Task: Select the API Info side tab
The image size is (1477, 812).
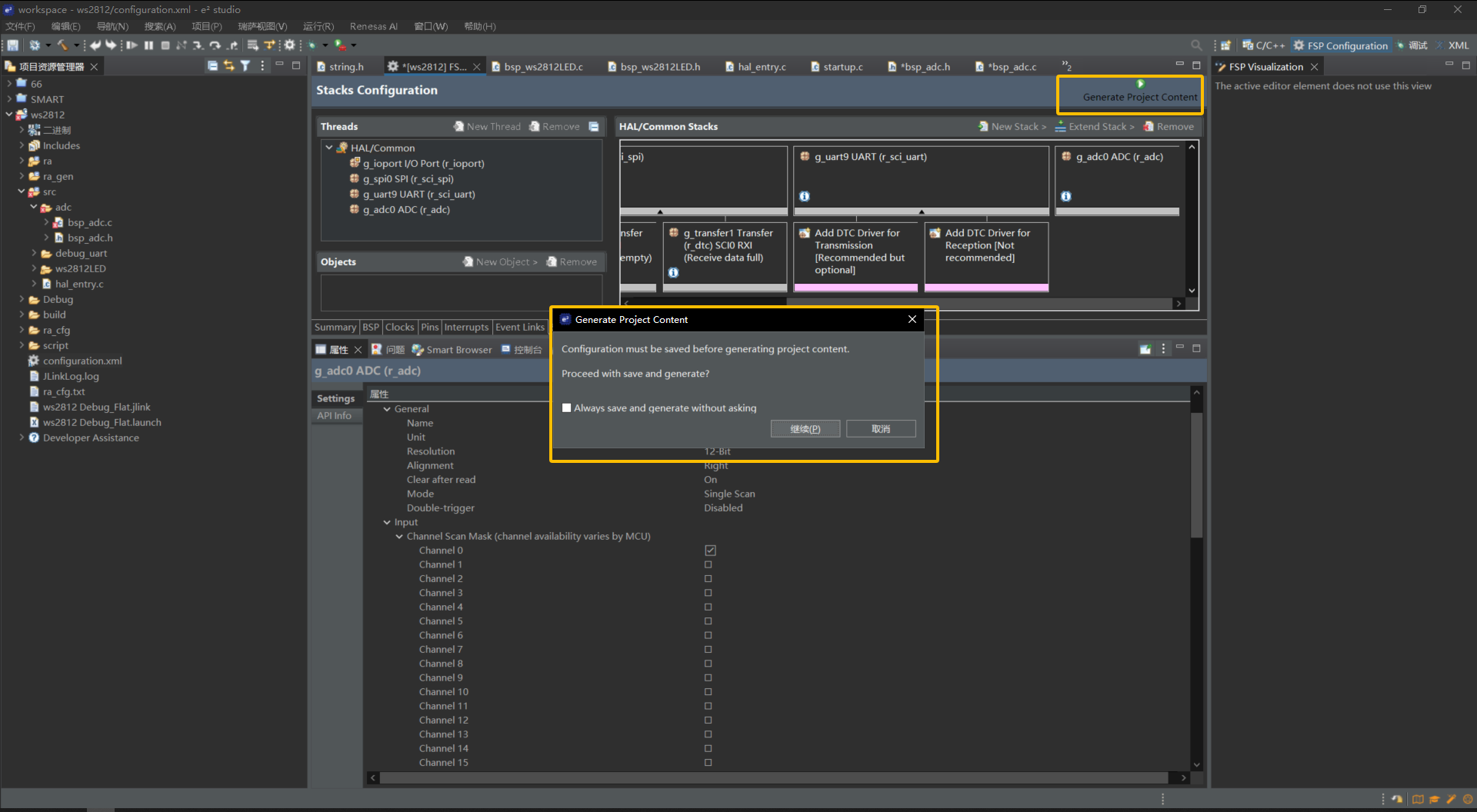Action: click(x=335, y=416)
